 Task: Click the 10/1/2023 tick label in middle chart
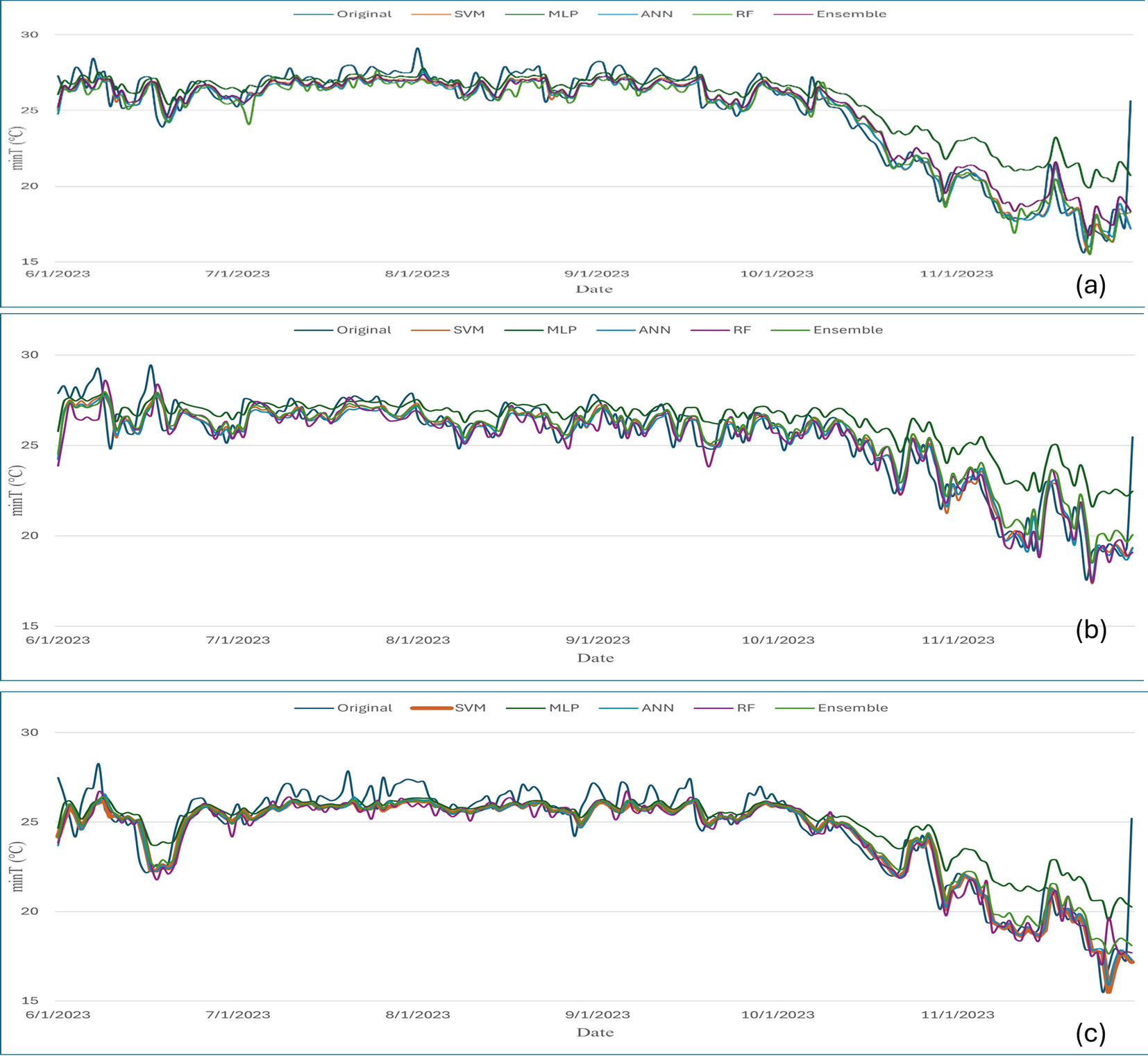click(x=778, y=640)
